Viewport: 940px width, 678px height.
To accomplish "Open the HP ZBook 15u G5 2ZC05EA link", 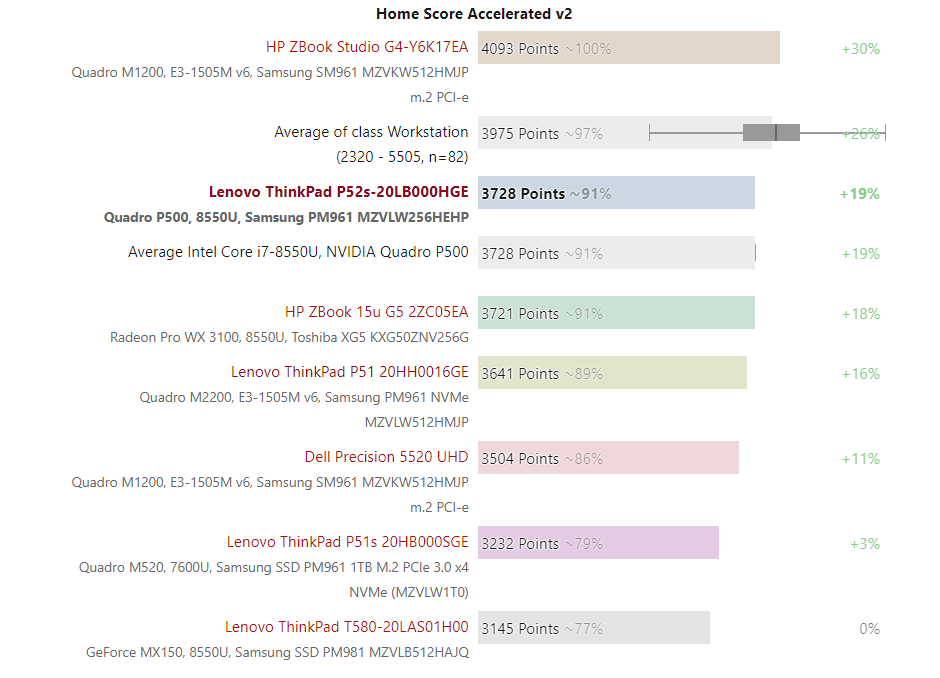I will tap(376, 312).
